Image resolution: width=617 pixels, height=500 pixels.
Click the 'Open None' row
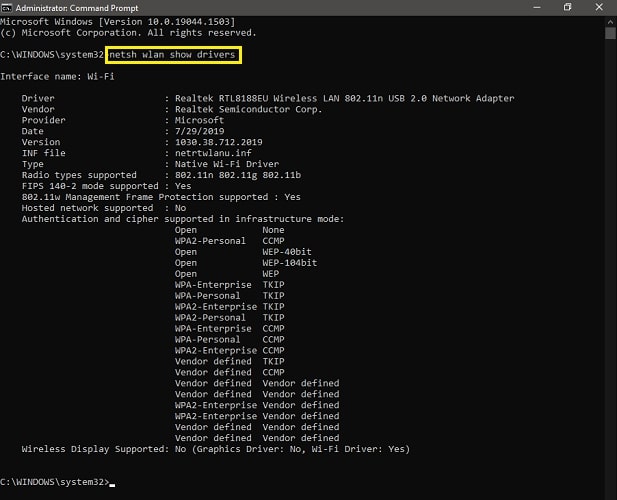pyautogui.click(x=230, y=230)
